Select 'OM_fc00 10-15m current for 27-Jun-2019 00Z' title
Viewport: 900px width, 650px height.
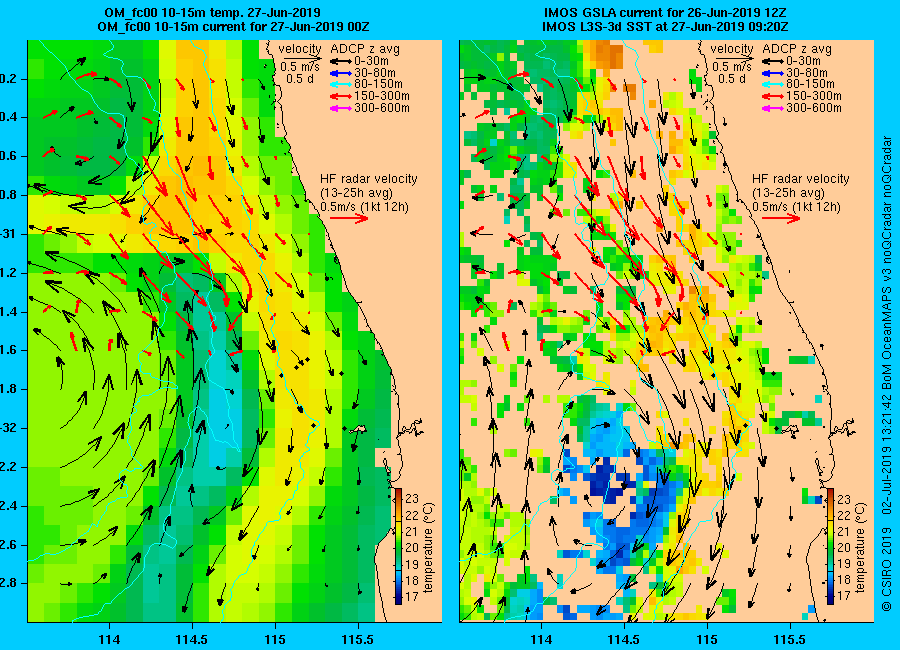click(x=234, y=27)
